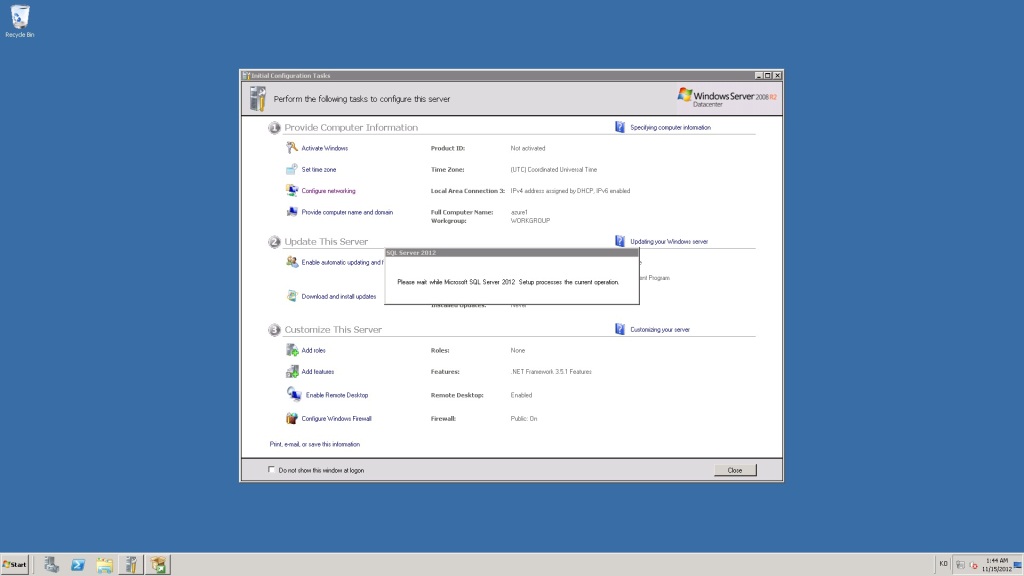This screenshot has width=1024, height=576.
Task: Click the 'Public: On' firewall value
Action: click(524, 419)
